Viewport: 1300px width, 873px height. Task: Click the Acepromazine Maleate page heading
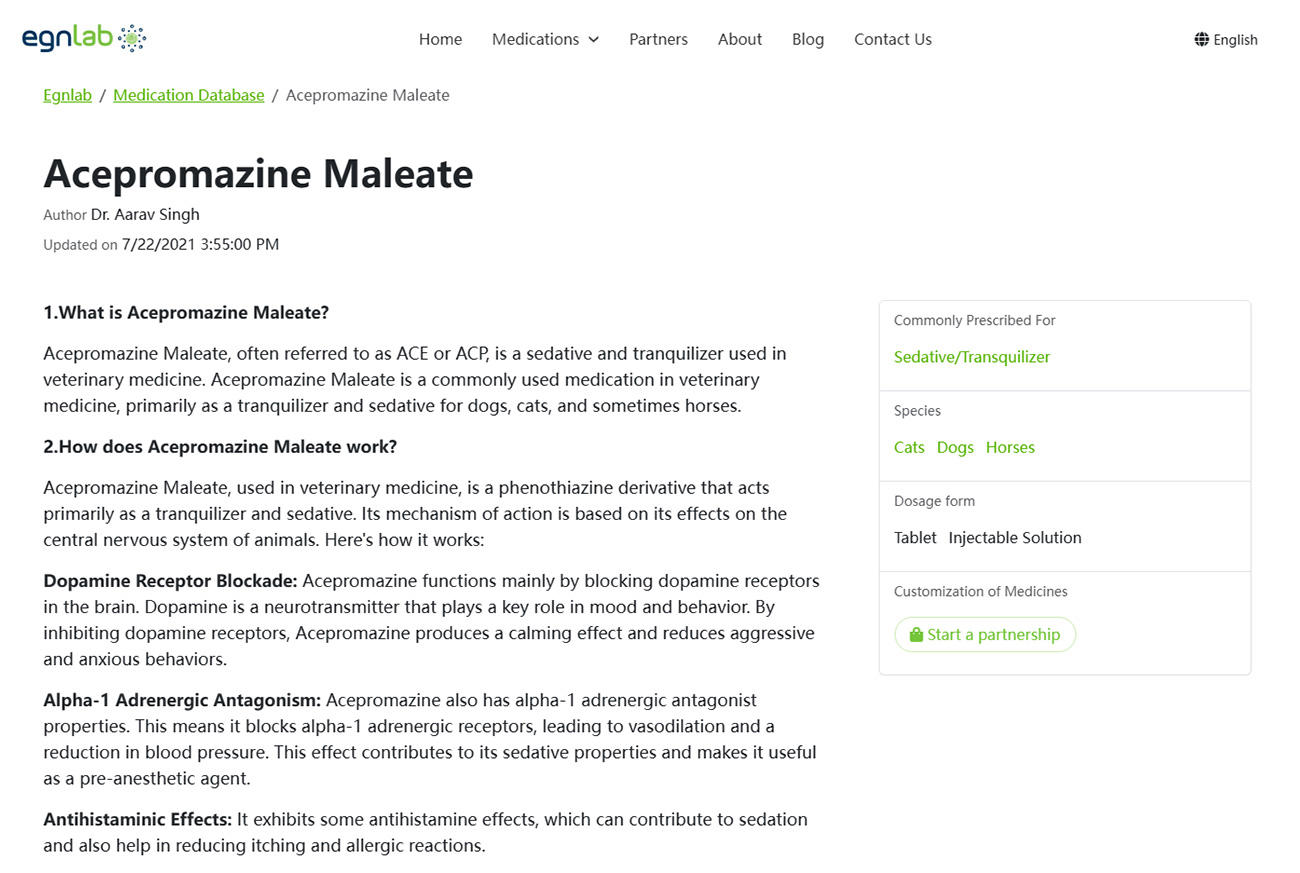click(258, 173)
